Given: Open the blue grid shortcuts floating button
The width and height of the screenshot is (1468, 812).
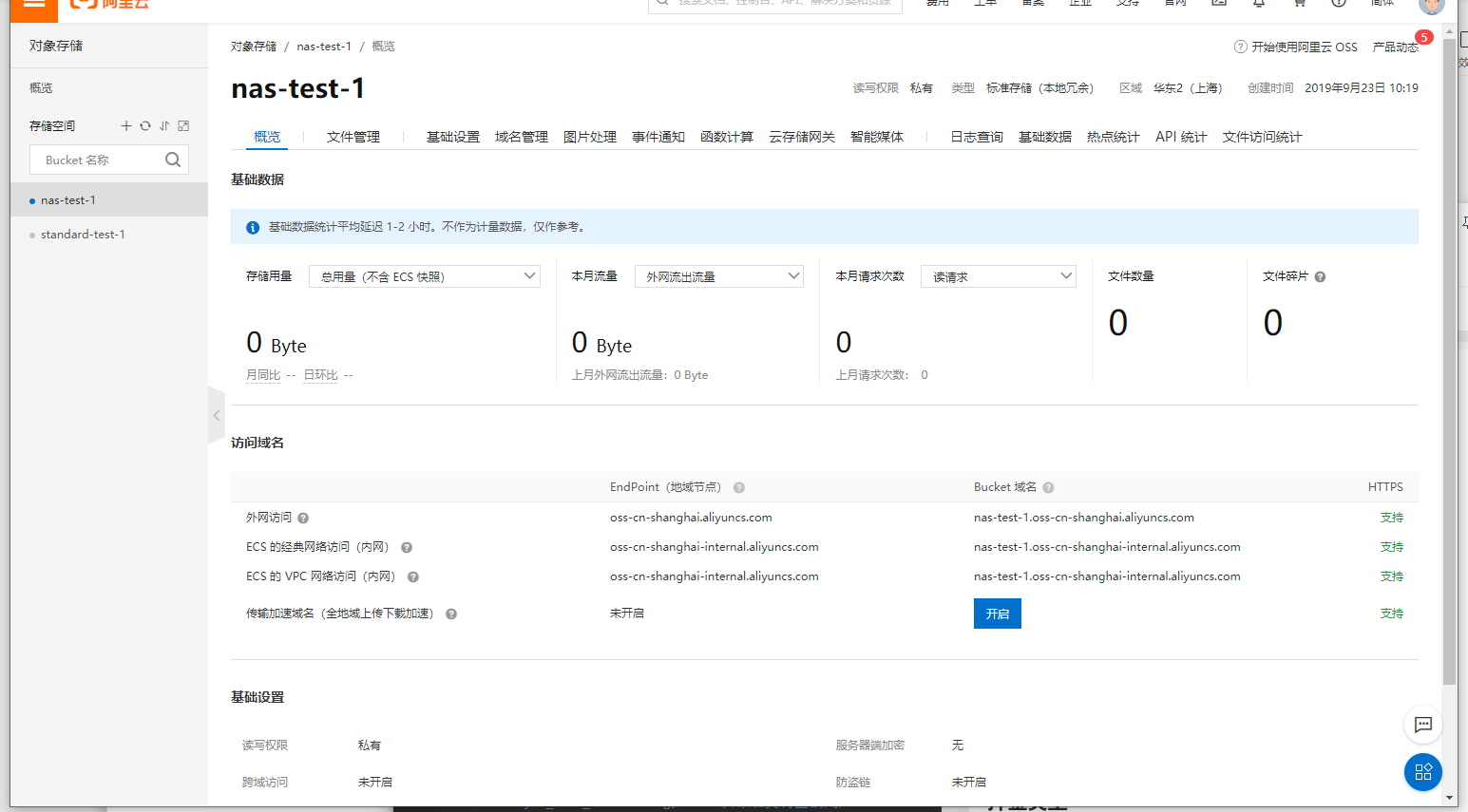Looking at the screenshot, I should pyautogui.click(x=1423, y=772).
